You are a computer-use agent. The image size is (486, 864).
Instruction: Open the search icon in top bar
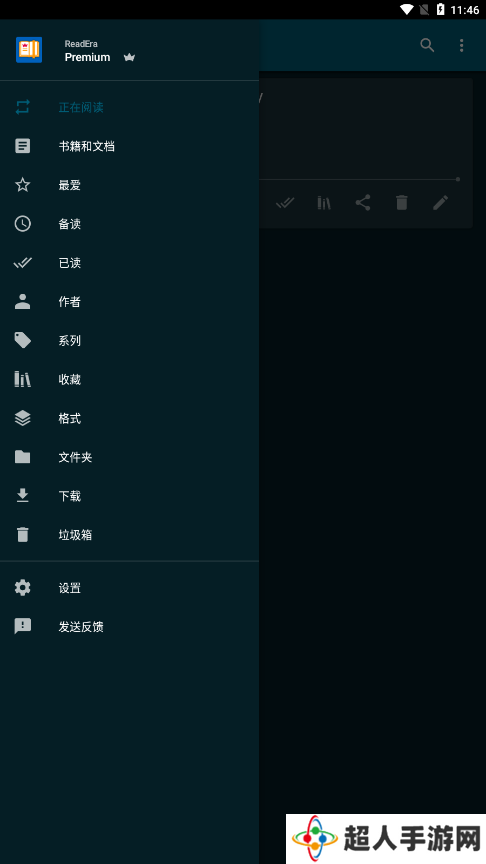tap(427, 45)
